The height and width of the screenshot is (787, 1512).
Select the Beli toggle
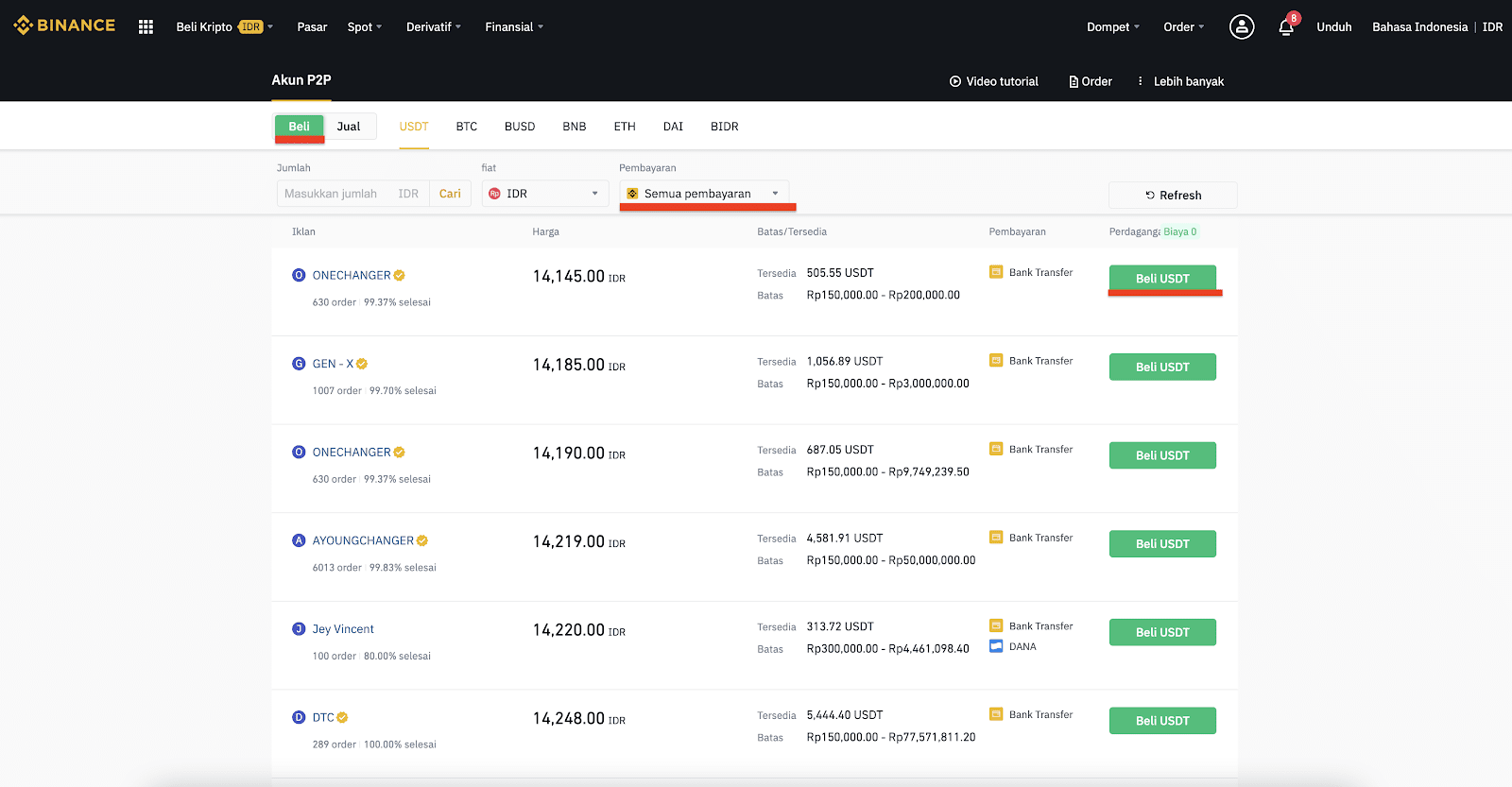pos(300,127)
